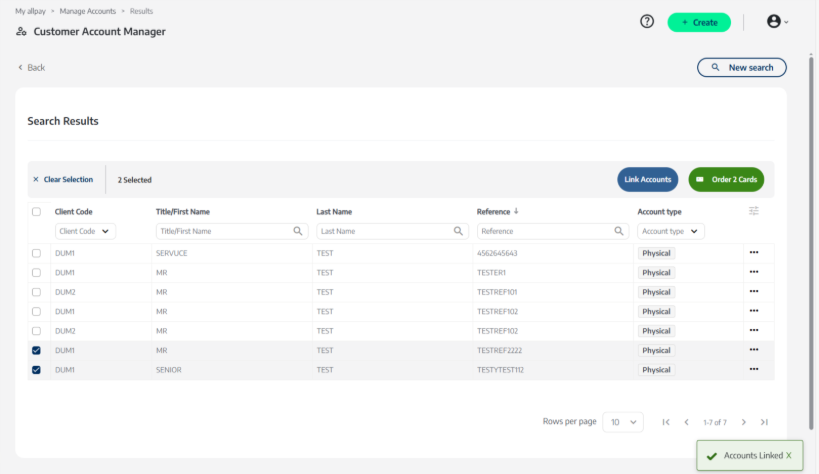The image size is (819, 474).
Task: Click Manage Accounts breadcrumb
Action: point(88,11)
